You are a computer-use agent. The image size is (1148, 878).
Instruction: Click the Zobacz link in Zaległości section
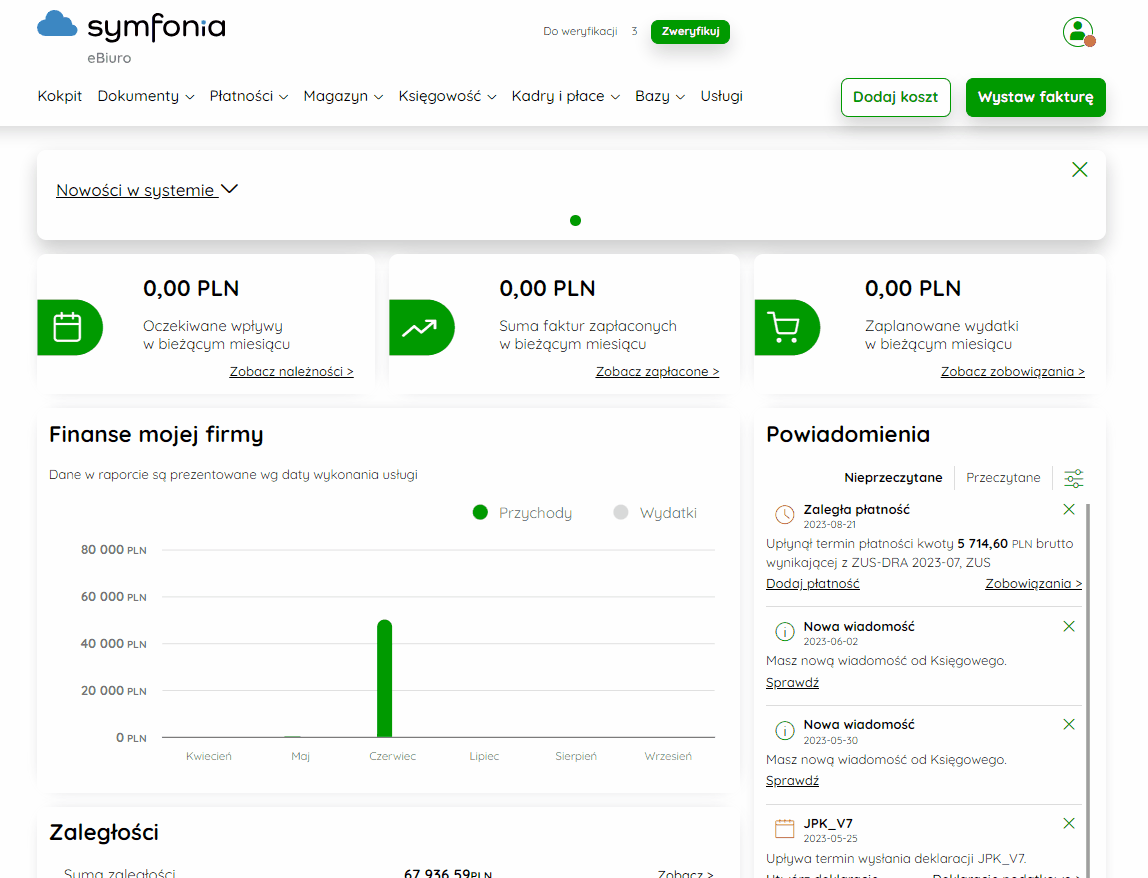(x=685, y=873)
